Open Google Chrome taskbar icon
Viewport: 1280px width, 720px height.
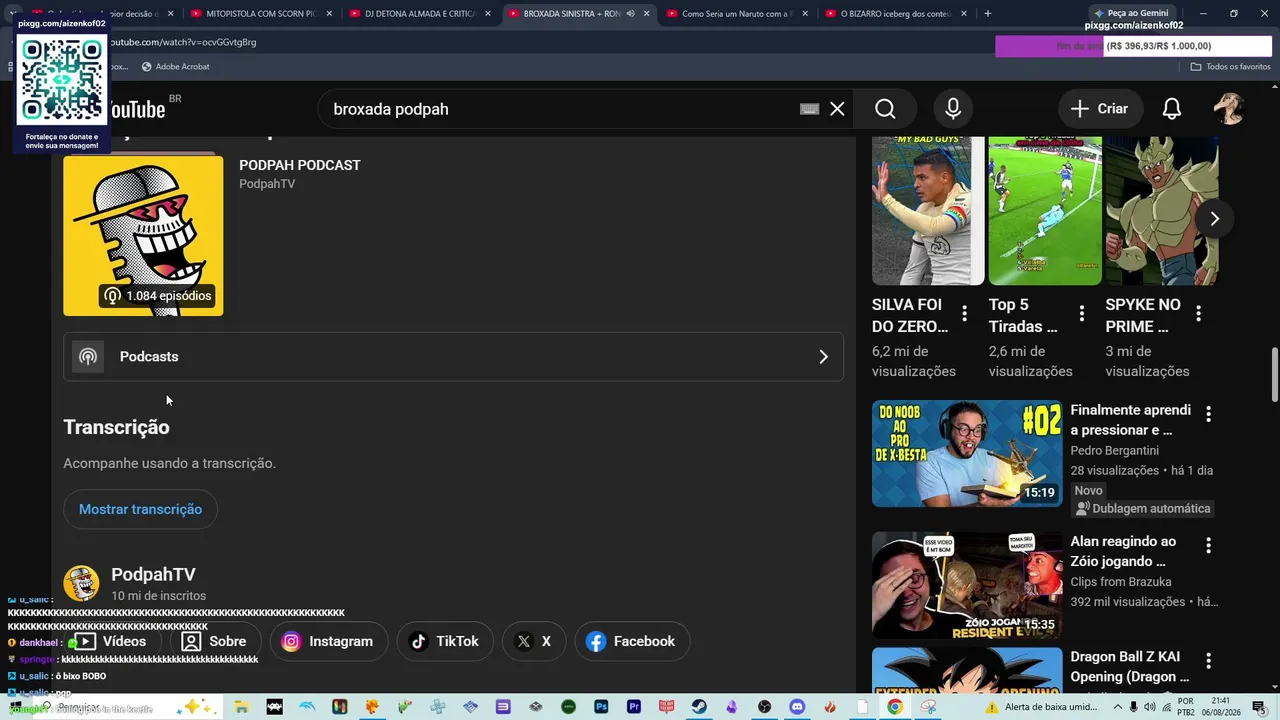[895, 707]
